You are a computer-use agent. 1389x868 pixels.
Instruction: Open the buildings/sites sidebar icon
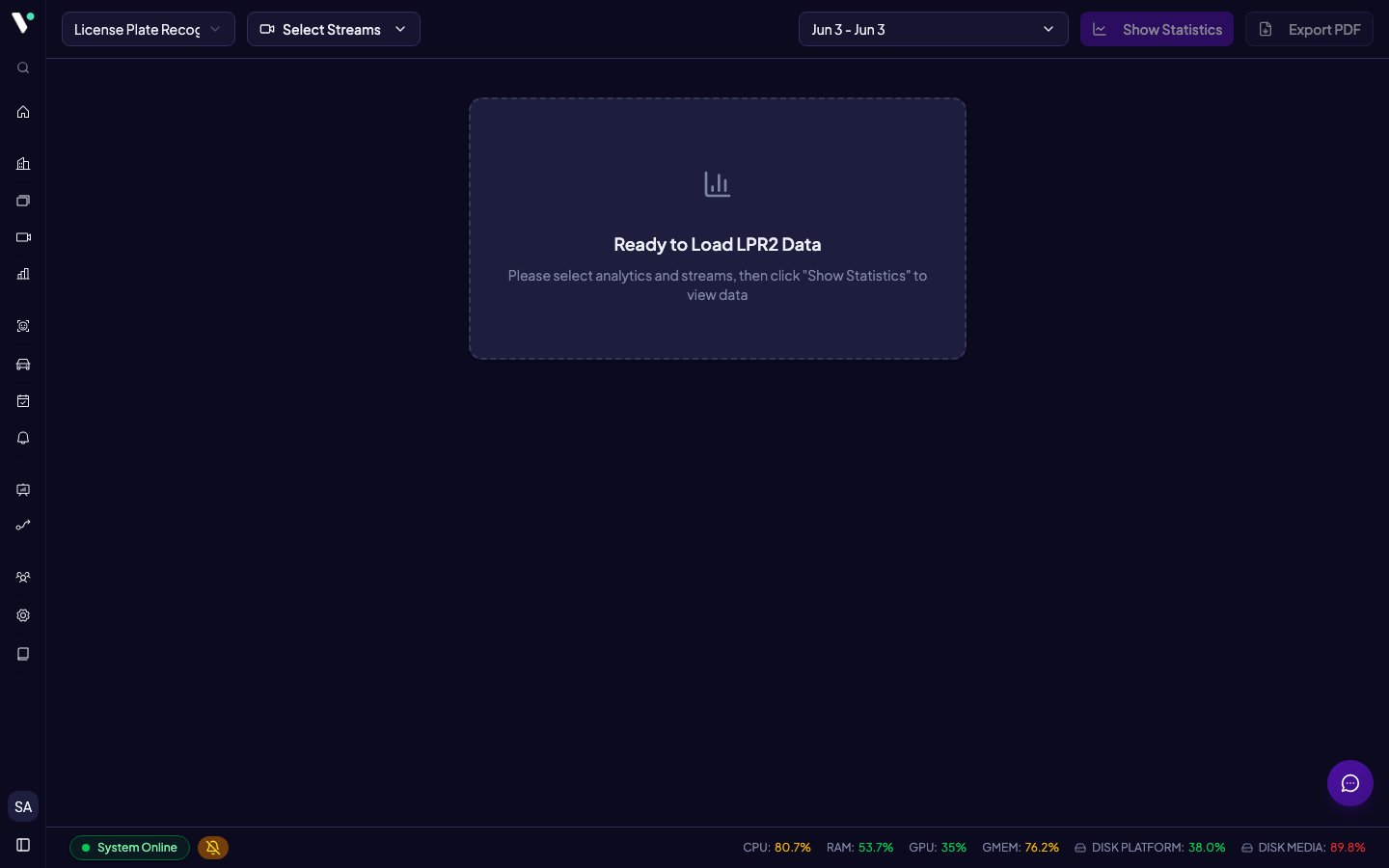pos(23,164)
